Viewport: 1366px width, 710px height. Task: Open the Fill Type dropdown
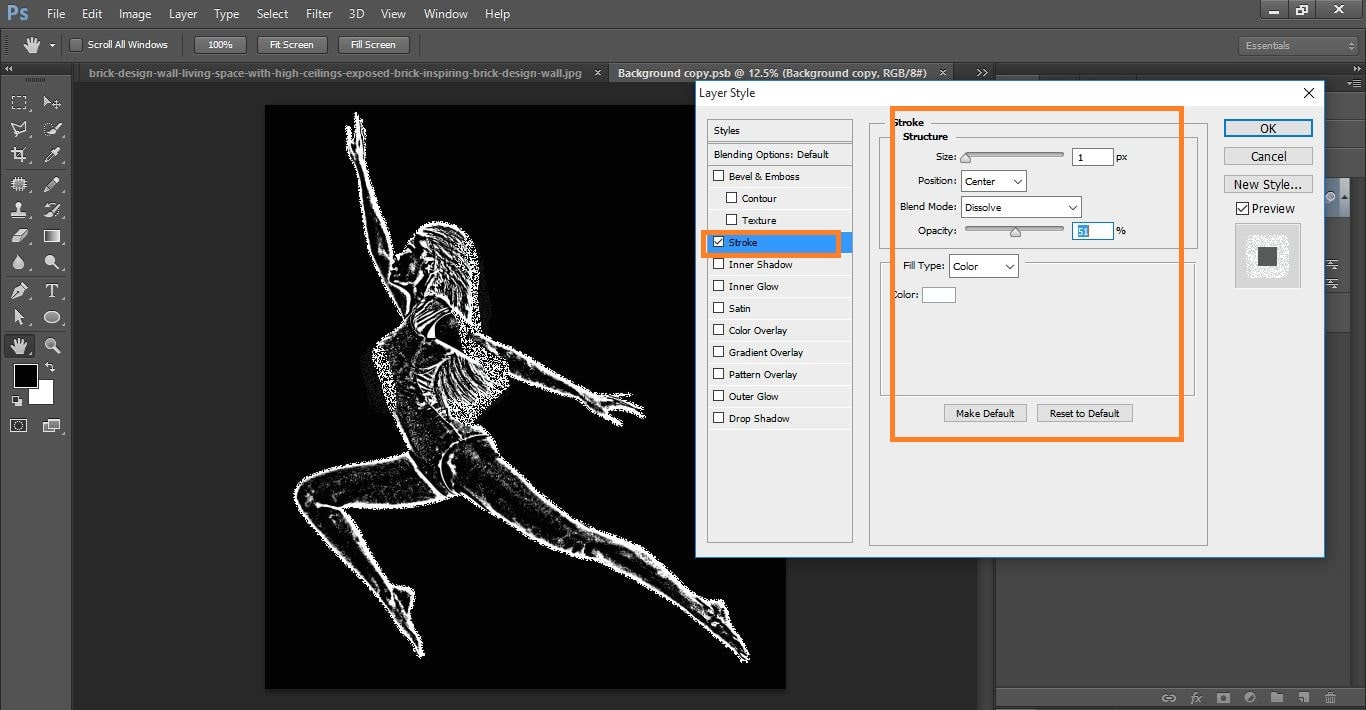pos(983,266)
